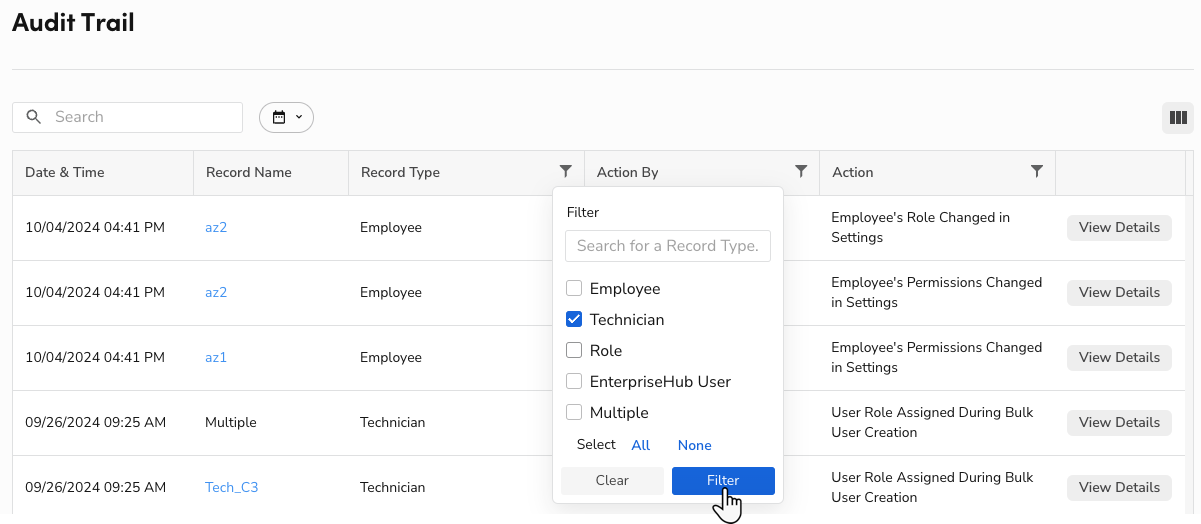Check the Employee filter checkbox

[x=574, y=288]
